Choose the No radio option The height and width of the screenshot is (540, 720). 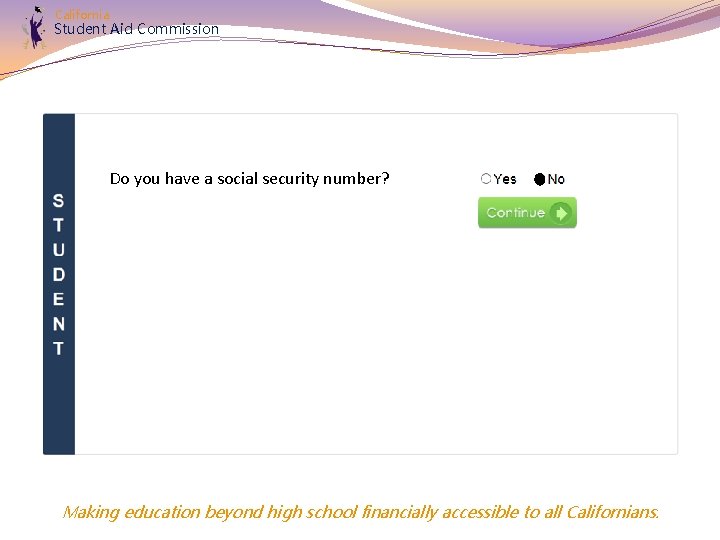[539, 179]
